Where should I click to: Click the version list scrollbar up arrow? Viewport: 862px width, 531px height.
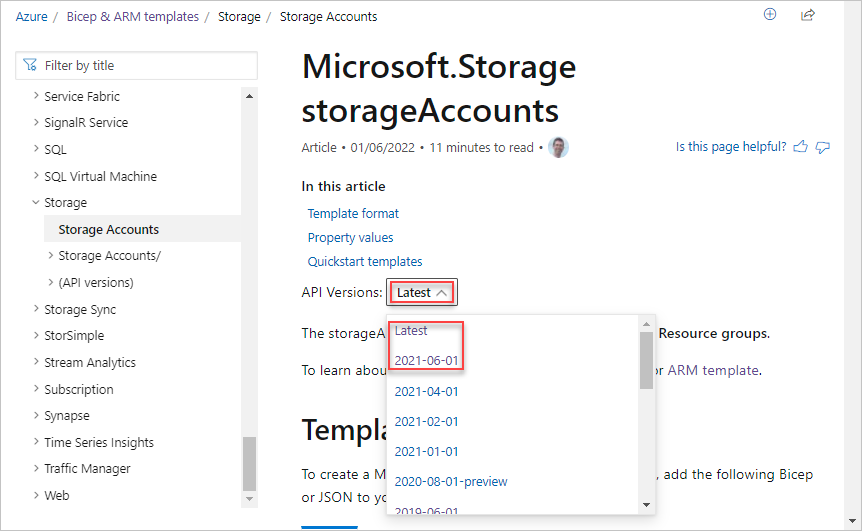(646, 324)
